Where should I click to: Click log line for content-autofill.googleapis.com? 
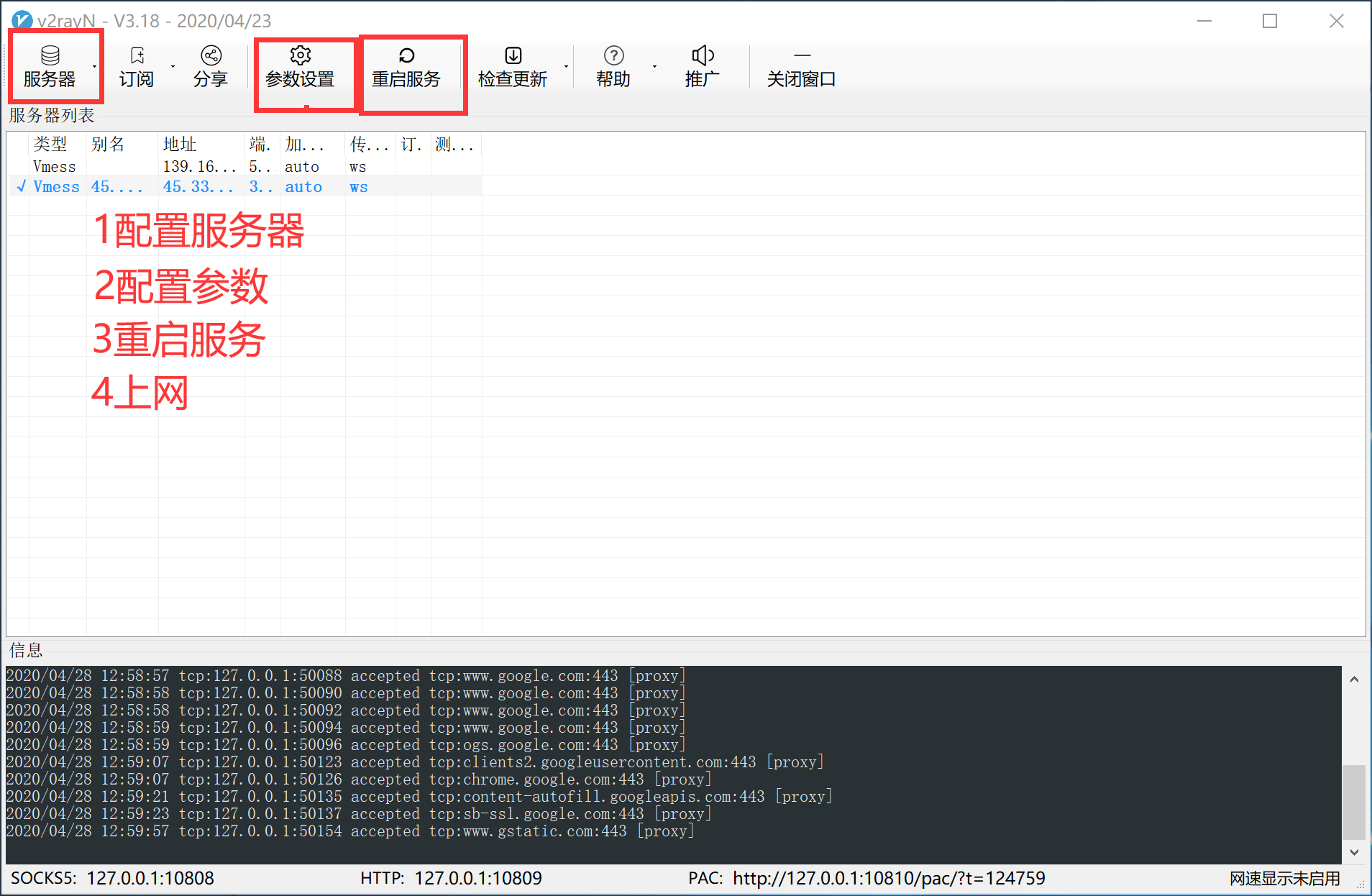coord(419,797)
